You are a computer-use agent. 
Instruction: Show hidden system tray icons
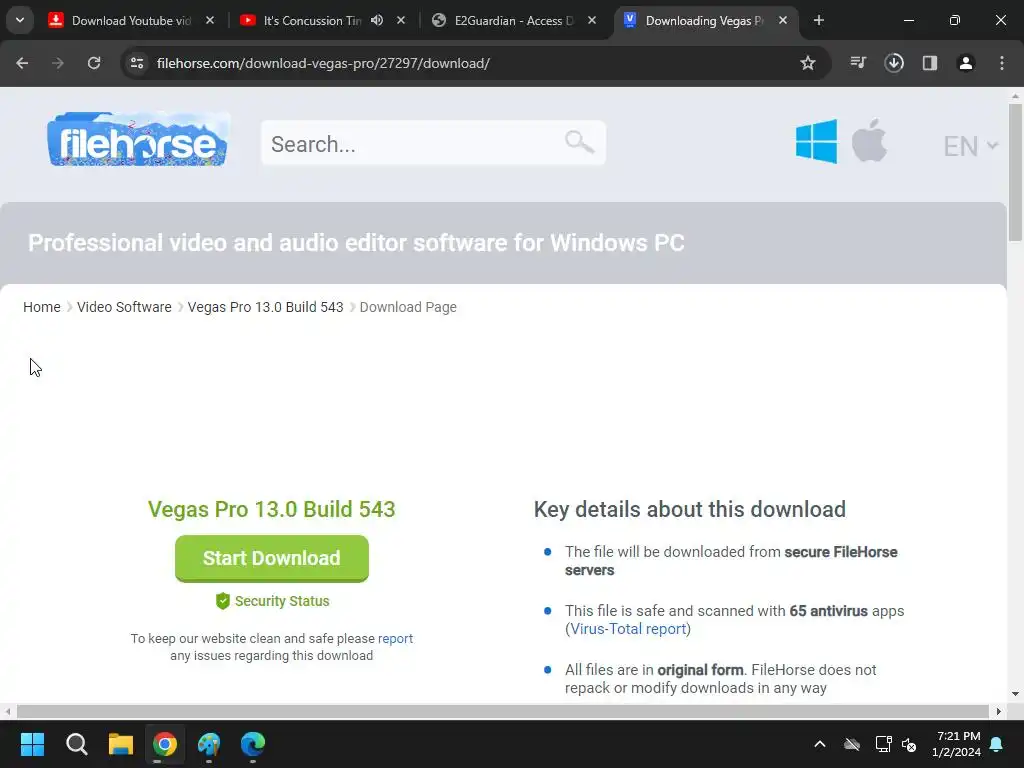[820, 744]
